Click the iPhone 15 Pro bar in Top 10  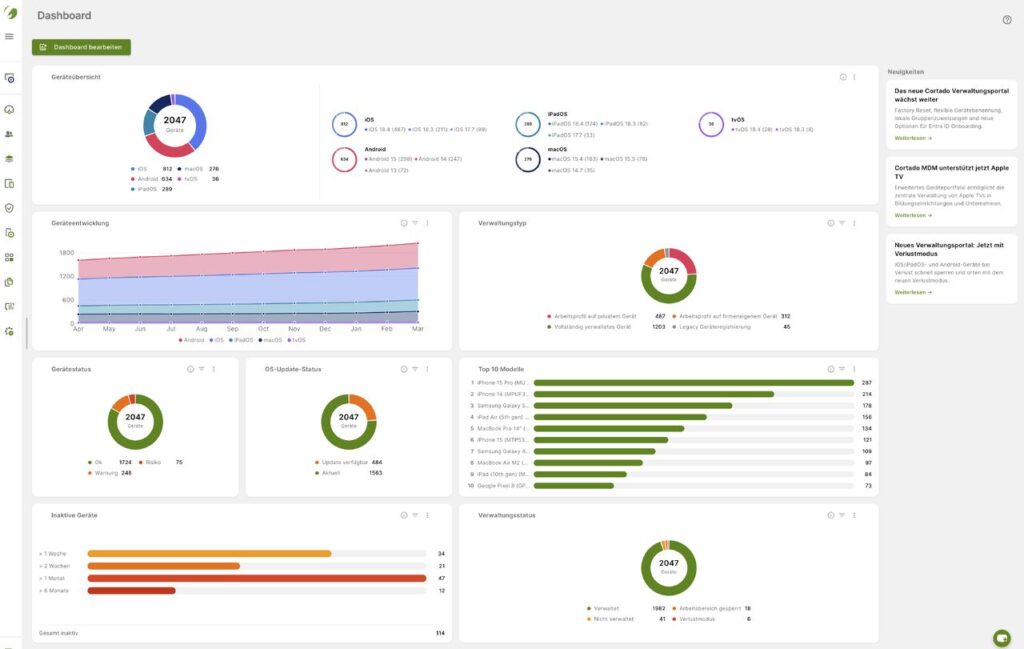692,382
